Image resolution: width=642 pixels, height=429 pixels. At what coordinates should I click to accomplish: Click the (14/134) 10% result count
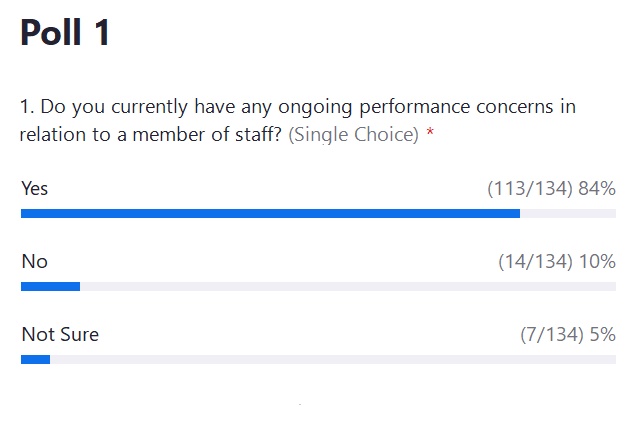557,262
